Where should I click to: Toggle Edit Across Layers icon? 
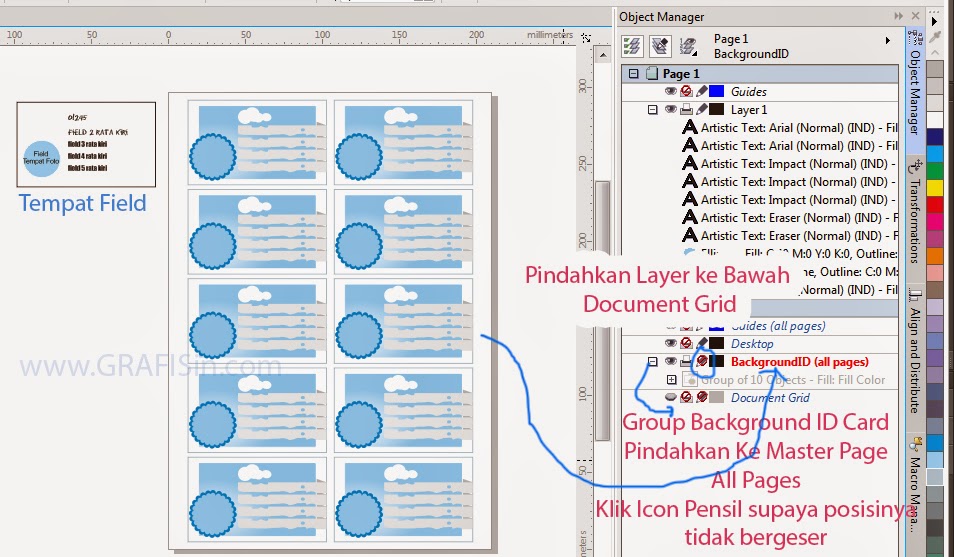[660, 46]
